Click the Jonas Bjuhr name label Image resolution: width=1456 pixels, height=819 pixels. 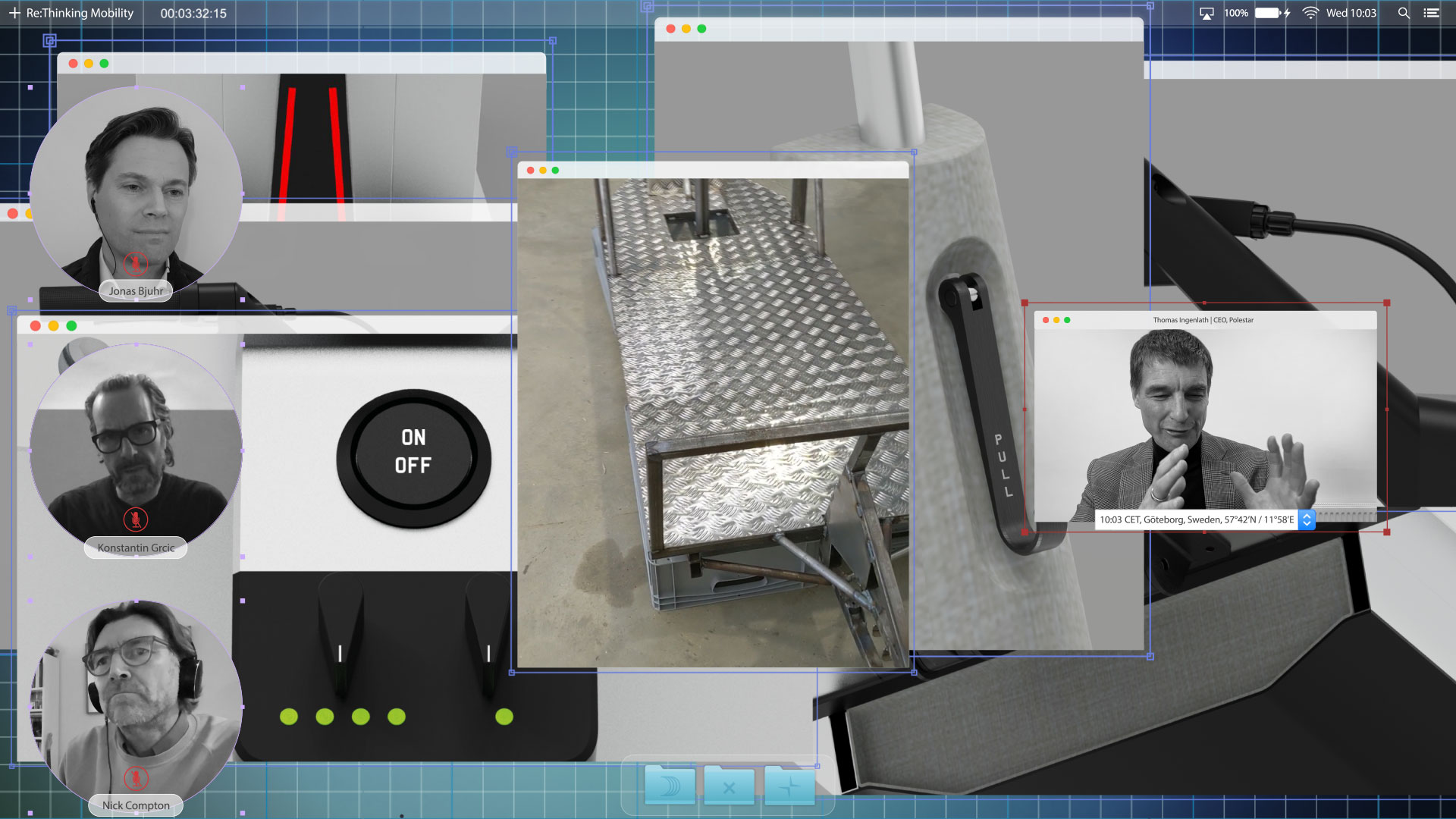point(136,290)
